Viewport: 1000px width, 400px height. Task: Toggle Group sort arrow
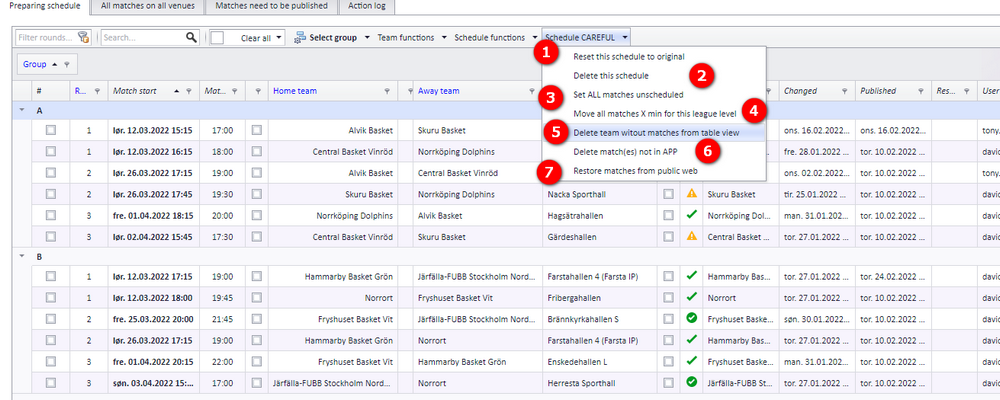55,64
